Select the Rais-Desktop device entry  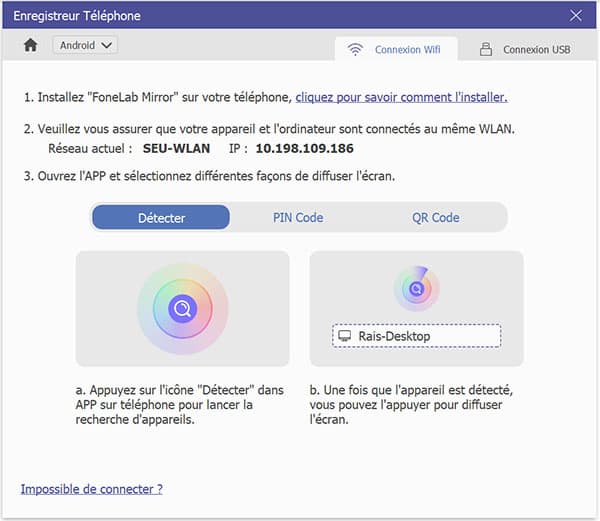click(x=416, y=336)
